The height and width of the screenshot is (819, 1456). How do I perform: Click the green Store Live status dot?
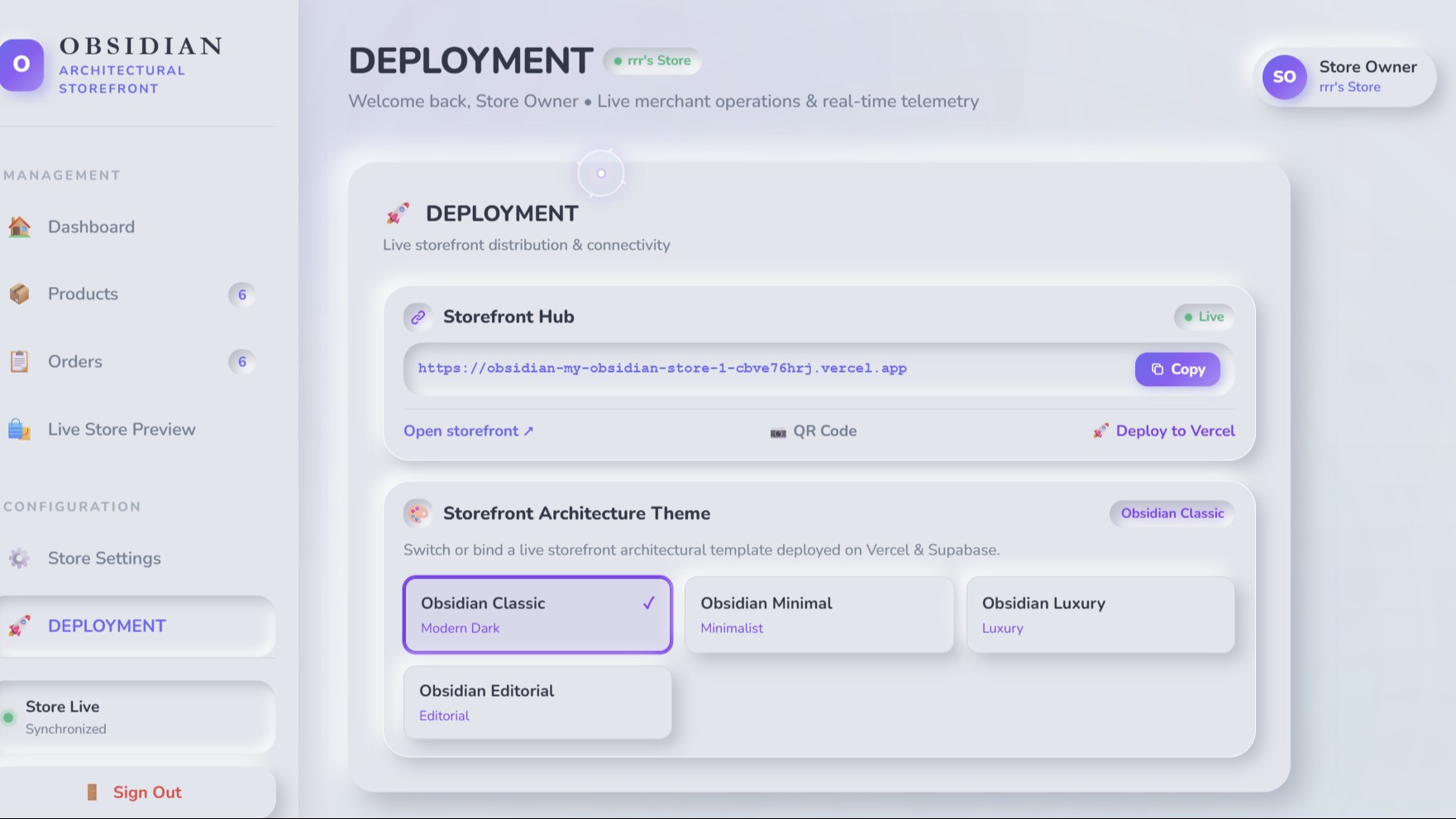pos(8,717)
